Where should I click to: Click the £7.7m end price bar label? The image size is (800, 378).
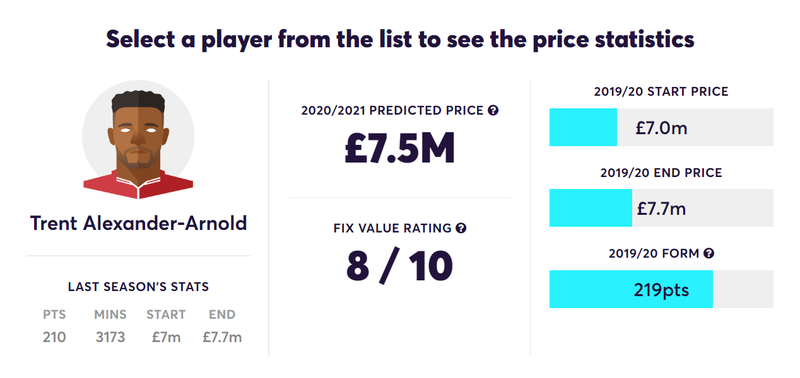coord(661,209)
